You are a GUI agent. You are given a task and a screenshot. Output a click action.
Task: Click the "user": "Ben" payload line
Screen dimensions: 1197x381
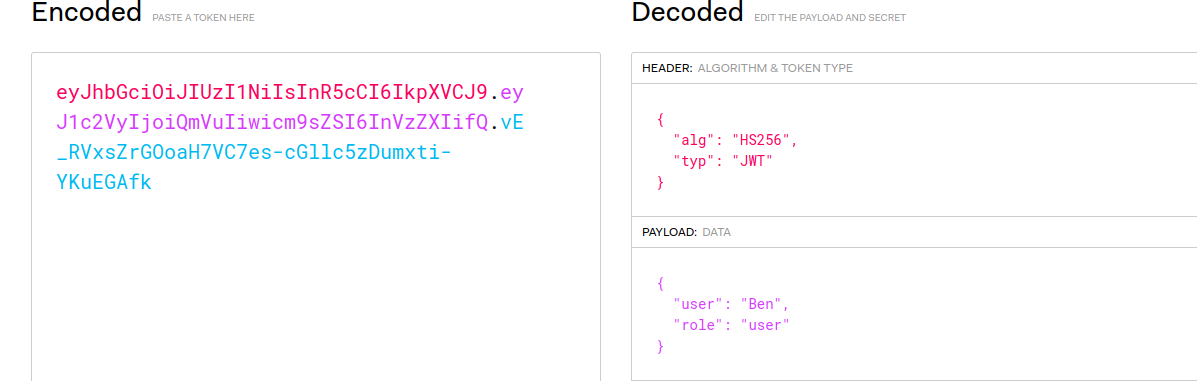(x=731, y=305)
